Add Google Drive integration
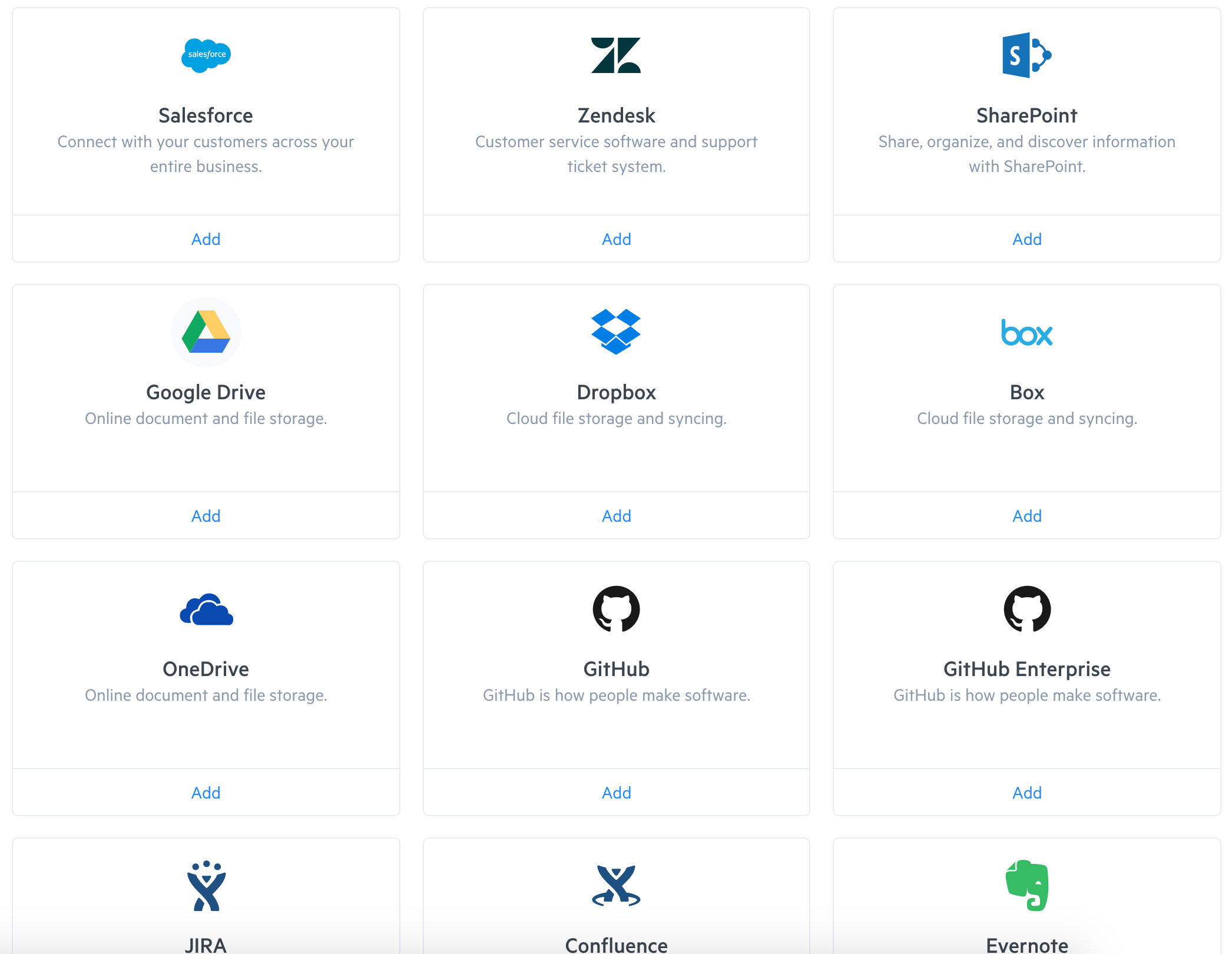 pyautogui.click(x=206, y=516)
